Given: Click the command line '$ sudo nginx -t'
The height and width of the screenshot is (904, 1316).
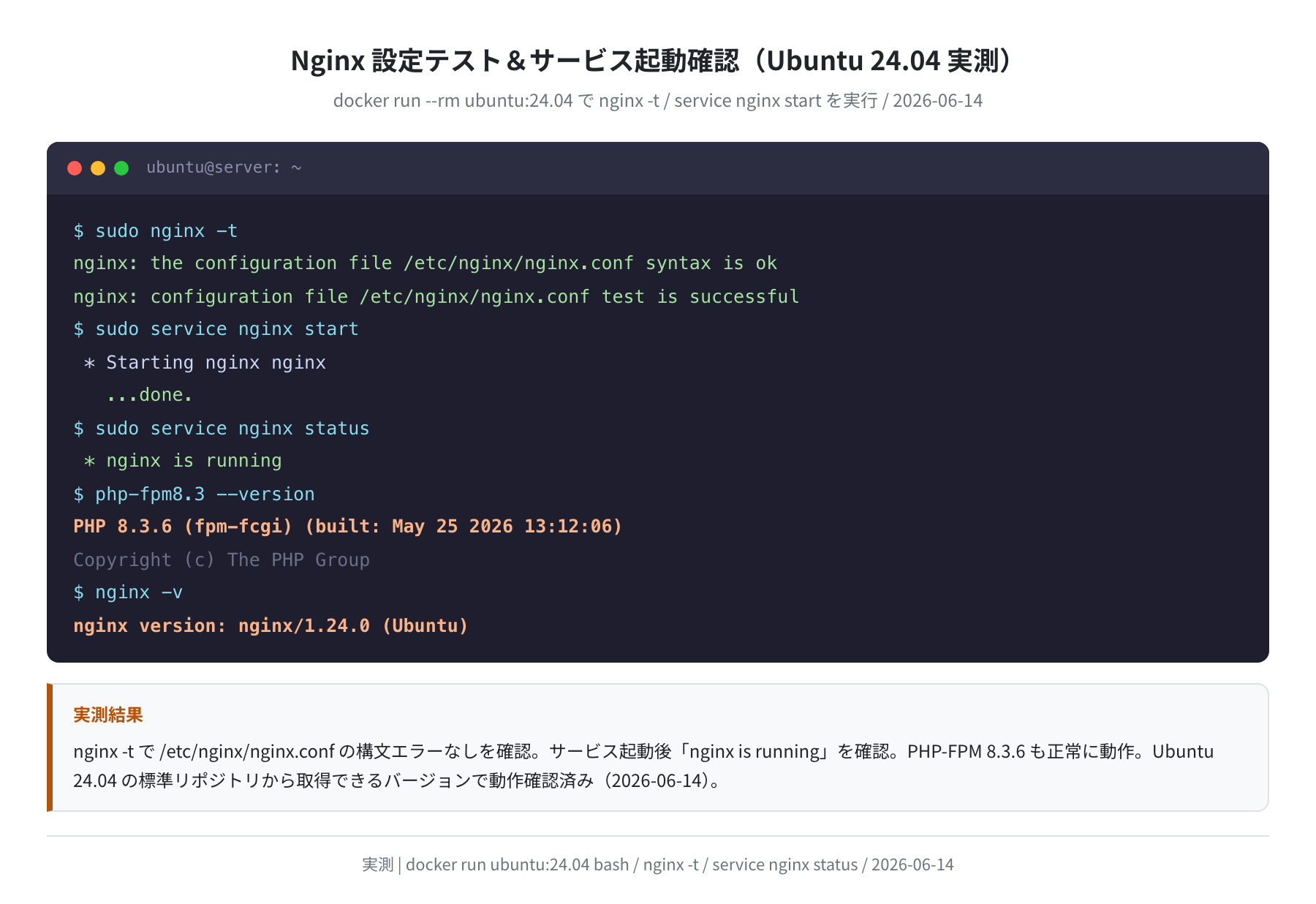Looking at the screenshot, I should [156, 231].
